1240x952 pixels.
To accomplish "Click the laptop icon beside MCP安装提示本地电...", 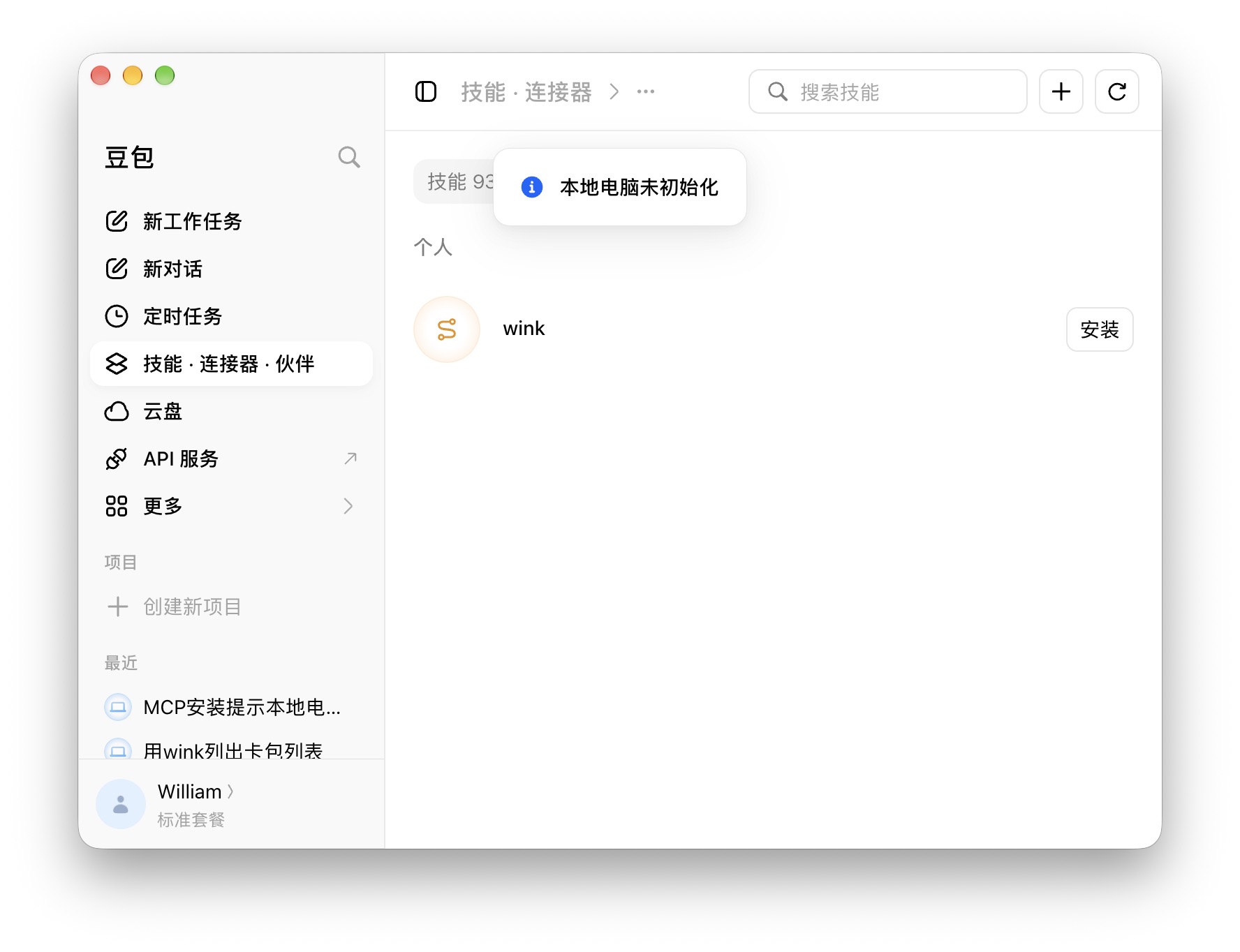I will click(118, 707).
